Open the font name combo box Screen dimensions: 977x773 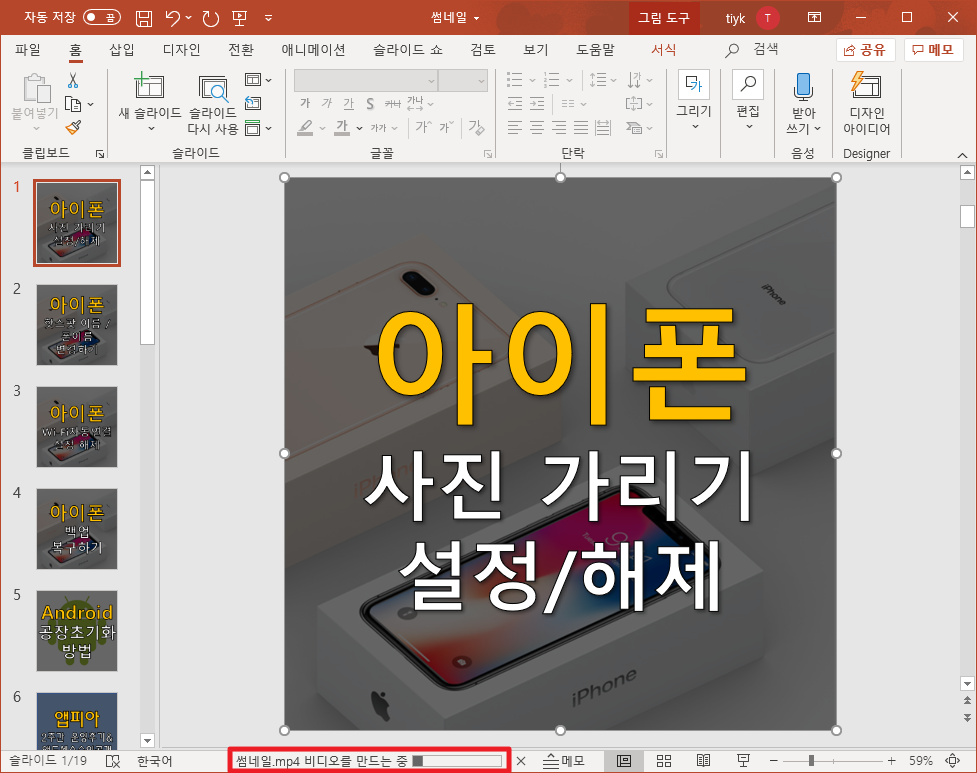365,81
